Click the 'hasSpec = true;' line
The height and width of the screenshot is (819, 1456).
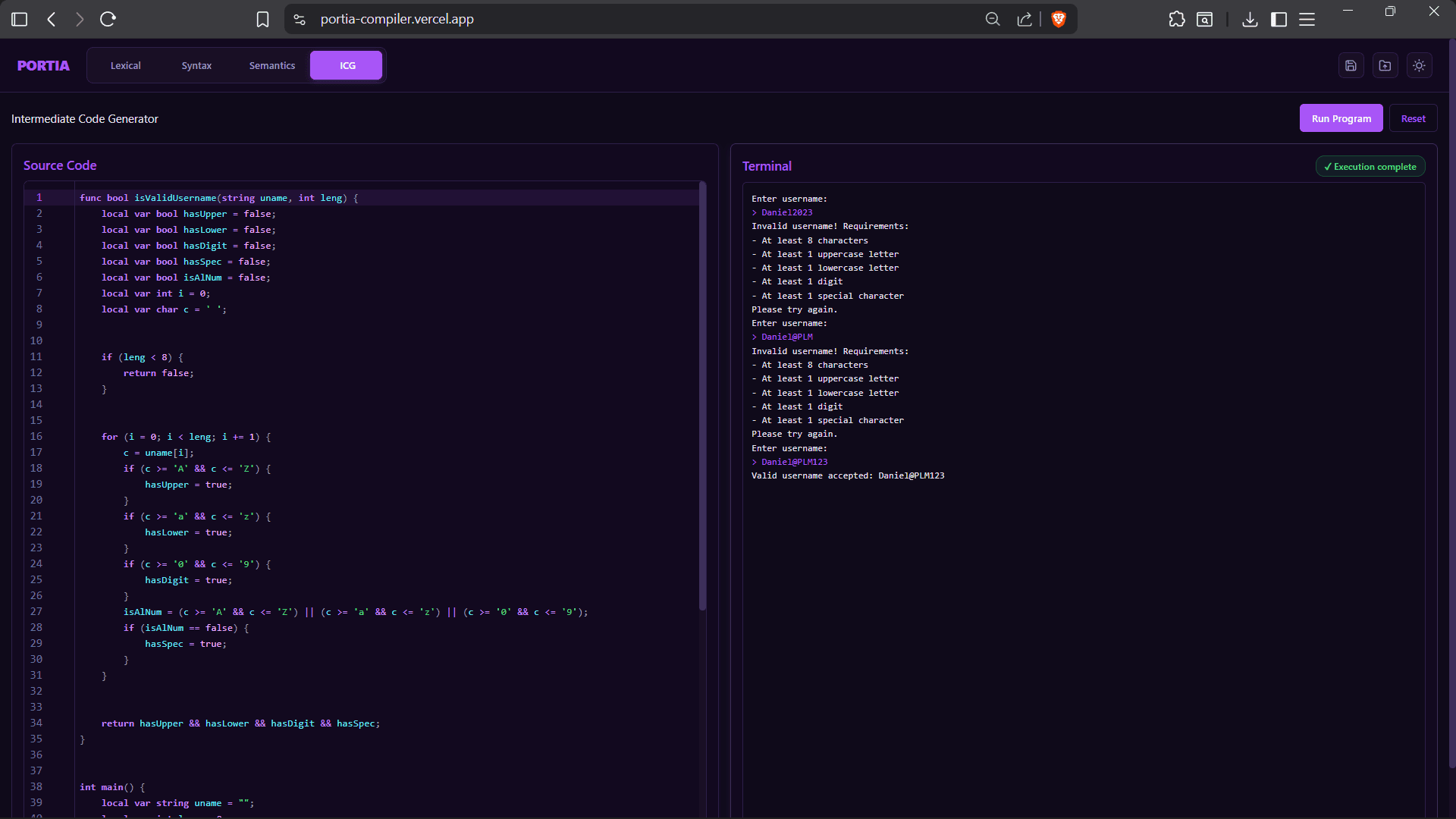point(186,644)
